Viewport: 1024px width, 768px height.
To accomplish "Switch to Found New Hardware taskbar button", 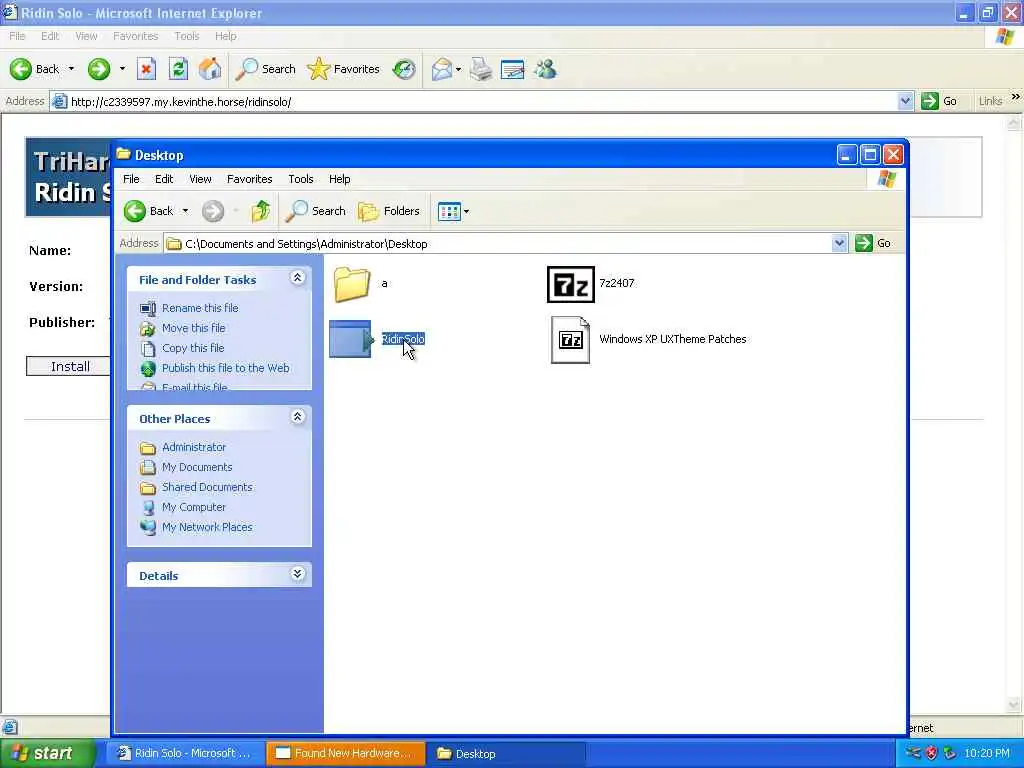I will 345,754.
